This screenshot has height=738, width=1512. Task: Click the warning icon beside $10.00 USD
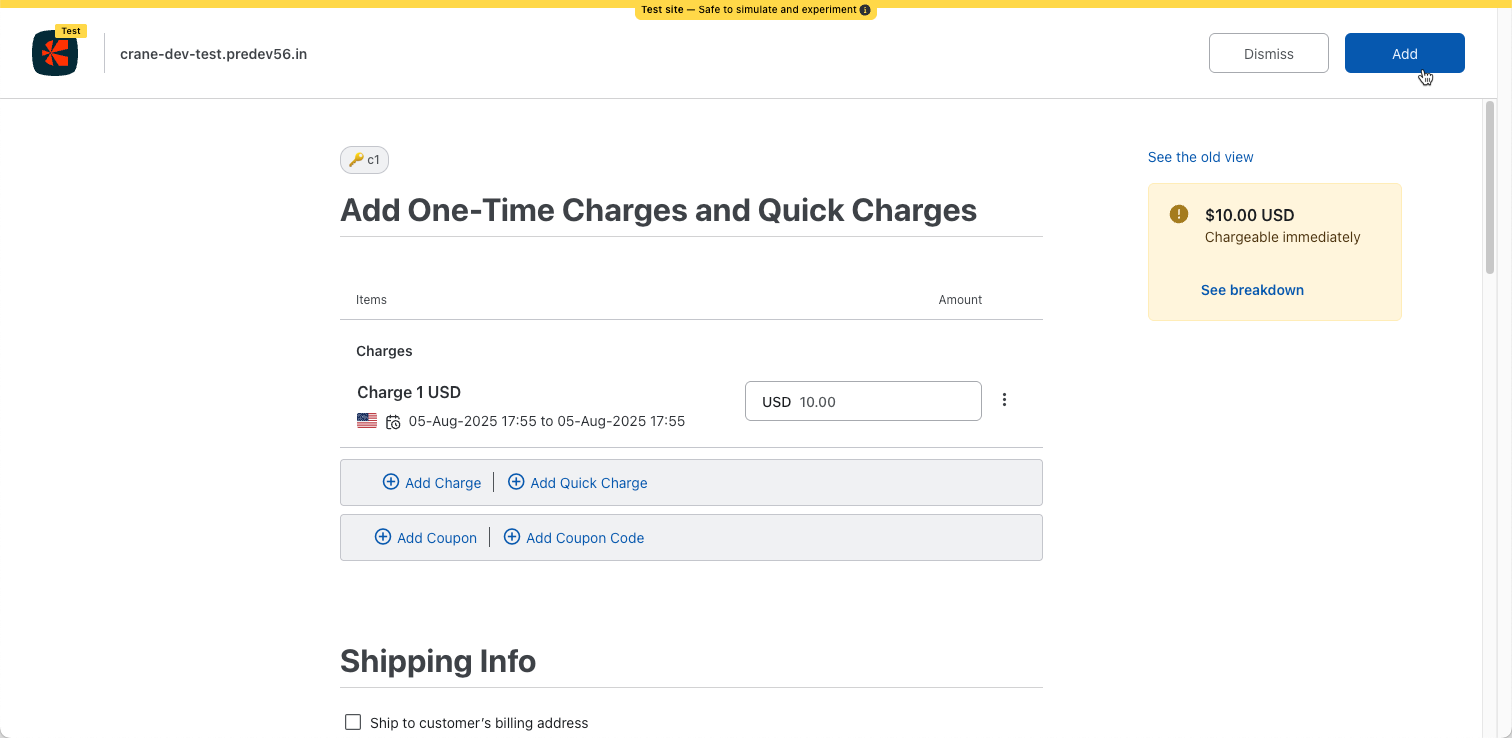pos(1179,214)
